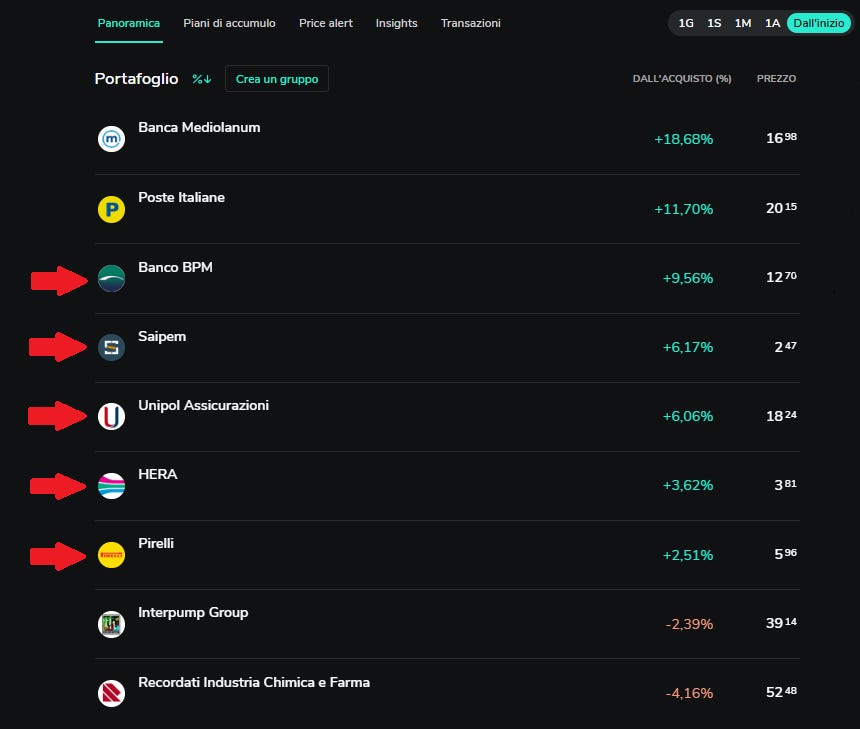This screenshot has width=860, height=729.
Task: Select the 1G time range
Action: pos(686,23)
